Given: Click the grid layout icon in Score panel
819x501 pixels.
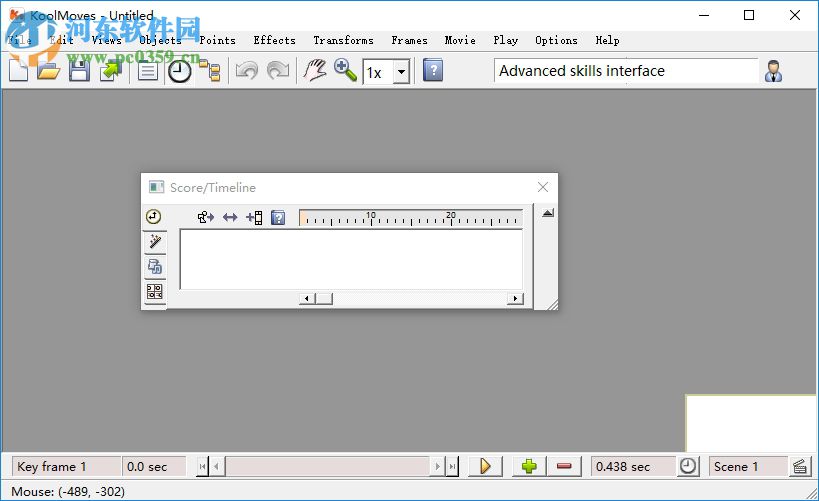Looking at the screenshot, I should coord(155,292).
